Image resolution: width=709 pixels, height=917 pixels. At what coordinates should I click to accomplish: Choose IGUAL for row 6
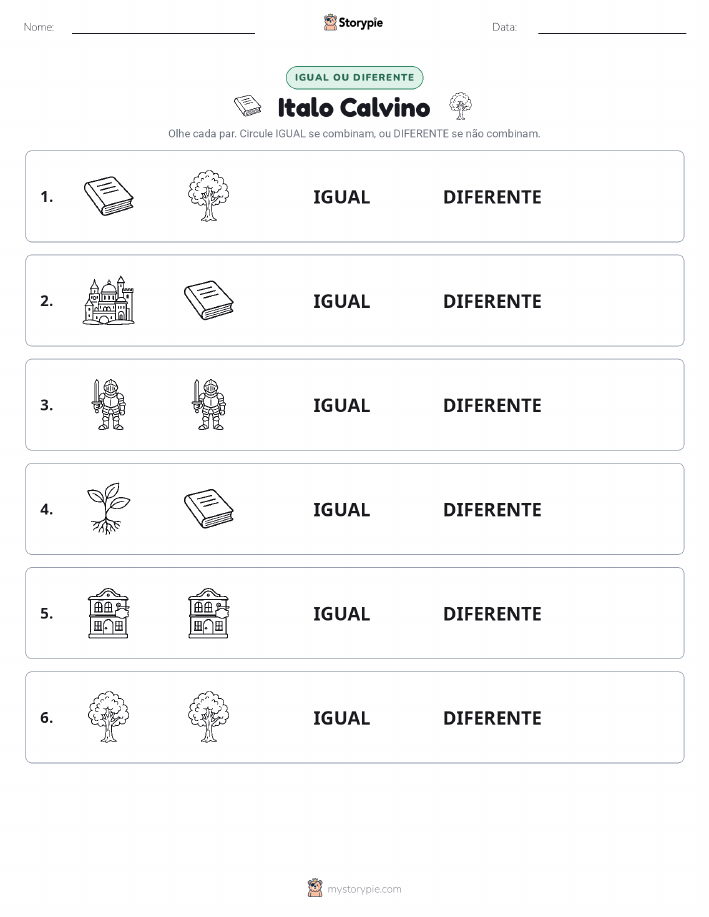tap(342, 718)
